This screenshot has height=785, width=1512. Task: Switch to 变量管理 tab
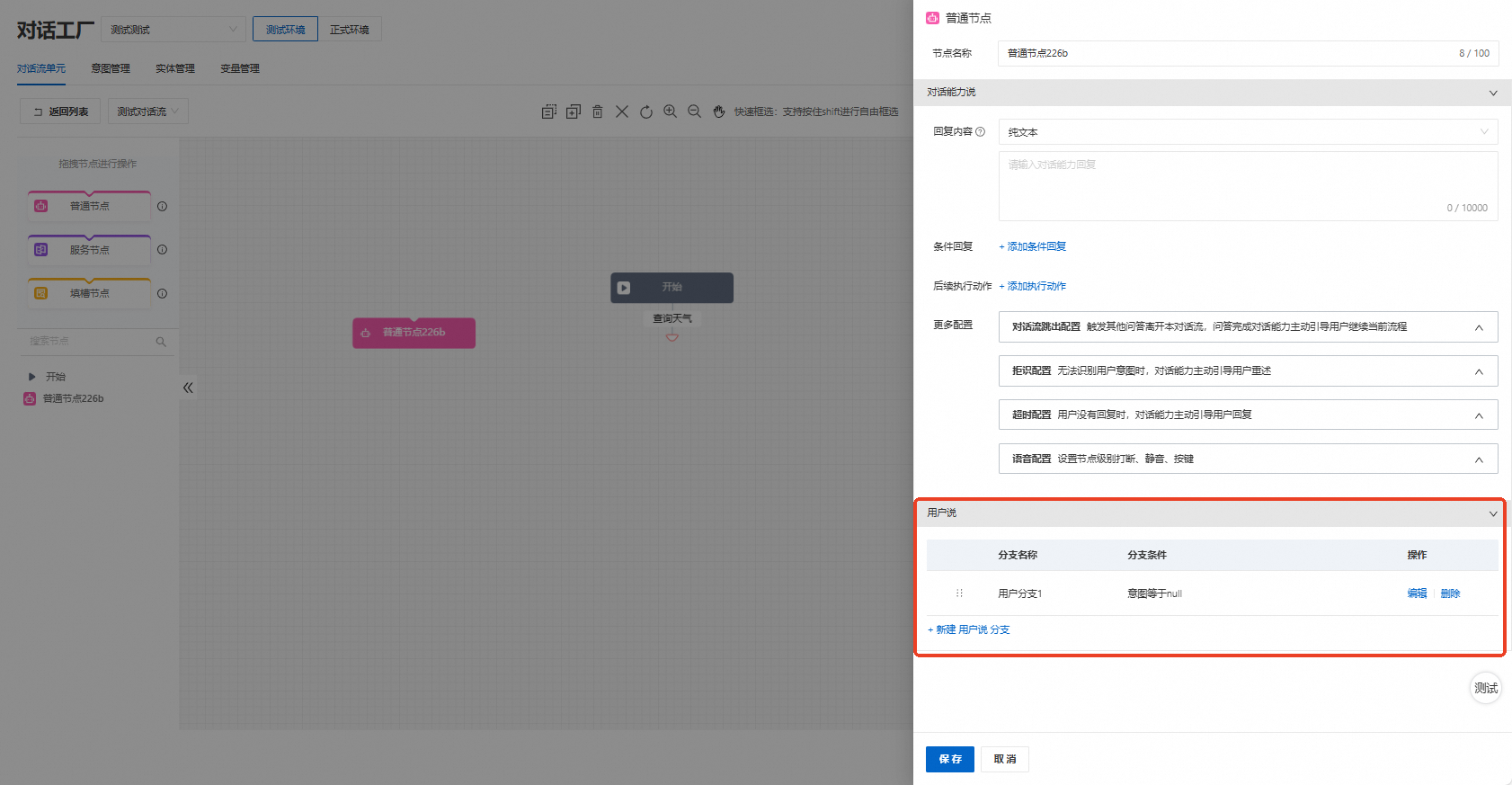tap(240, 68)
